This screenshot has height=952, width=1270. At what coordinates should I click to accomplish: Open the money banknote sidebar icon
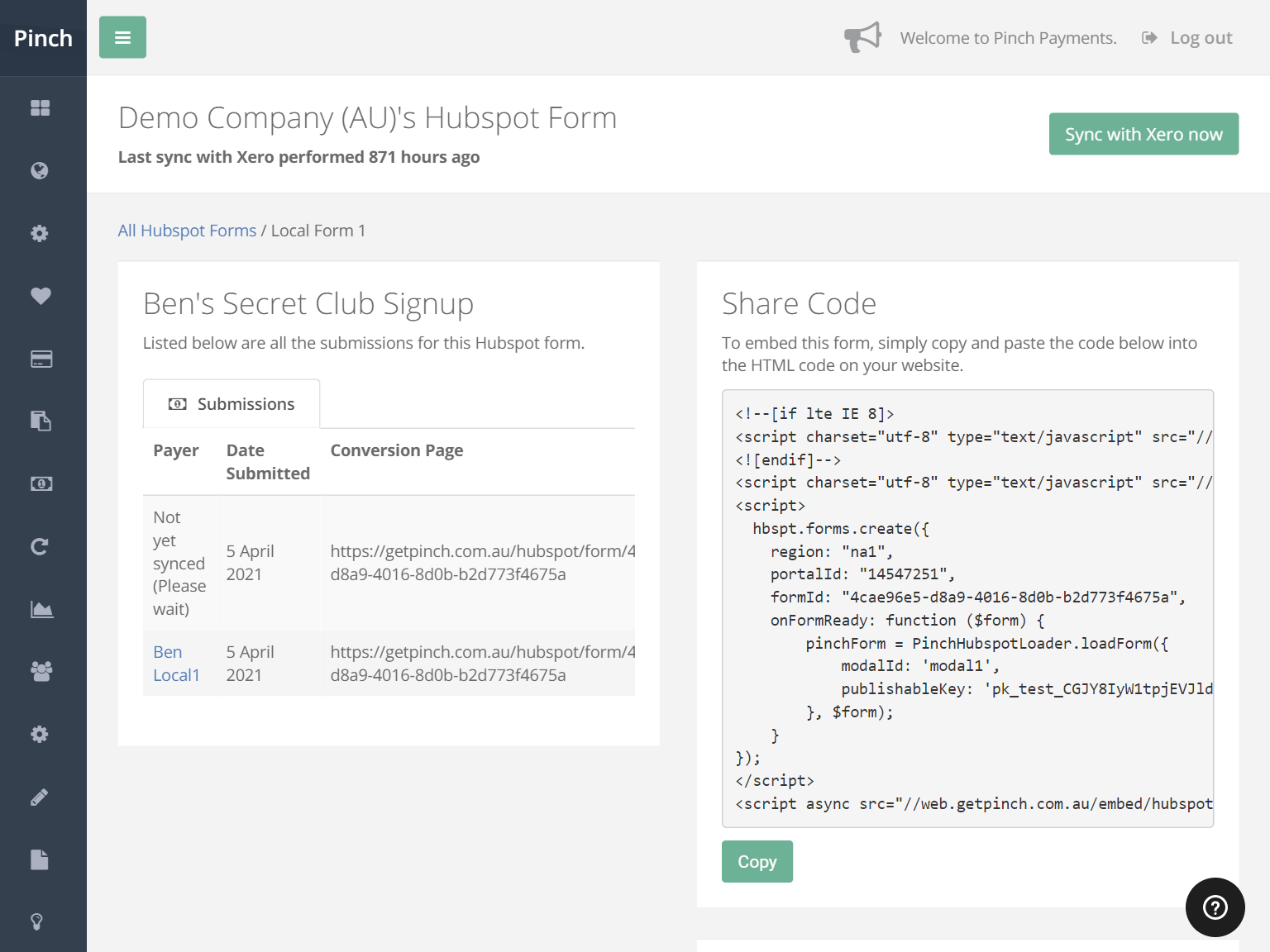pos(41,484)
